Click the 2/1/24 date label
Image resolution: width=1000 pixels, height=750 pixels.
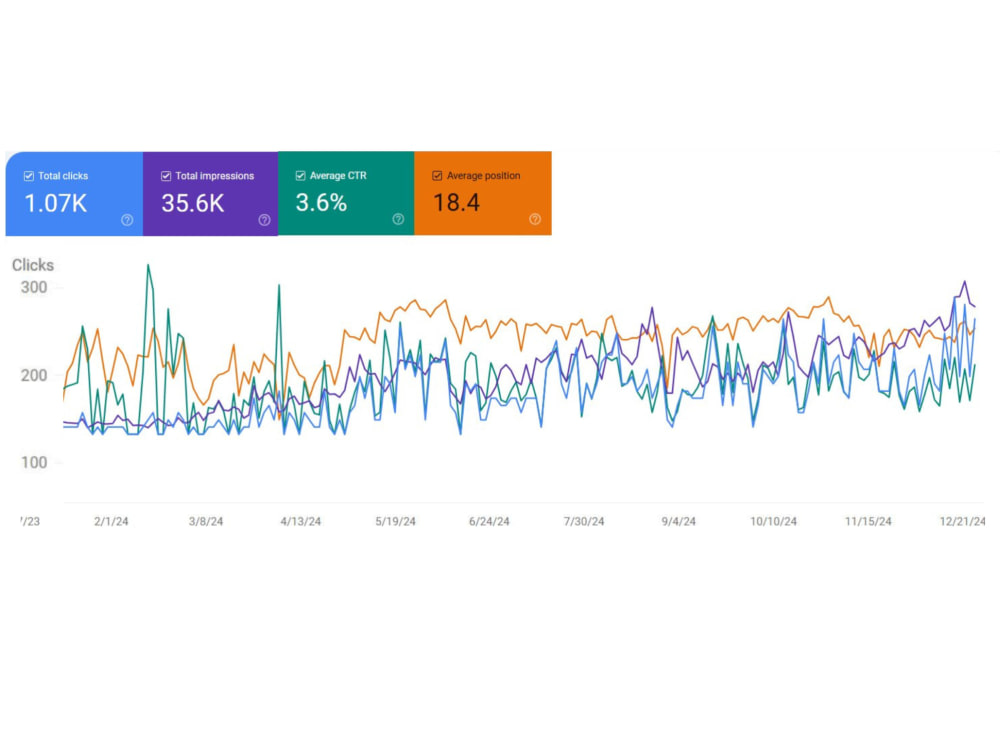111,522
